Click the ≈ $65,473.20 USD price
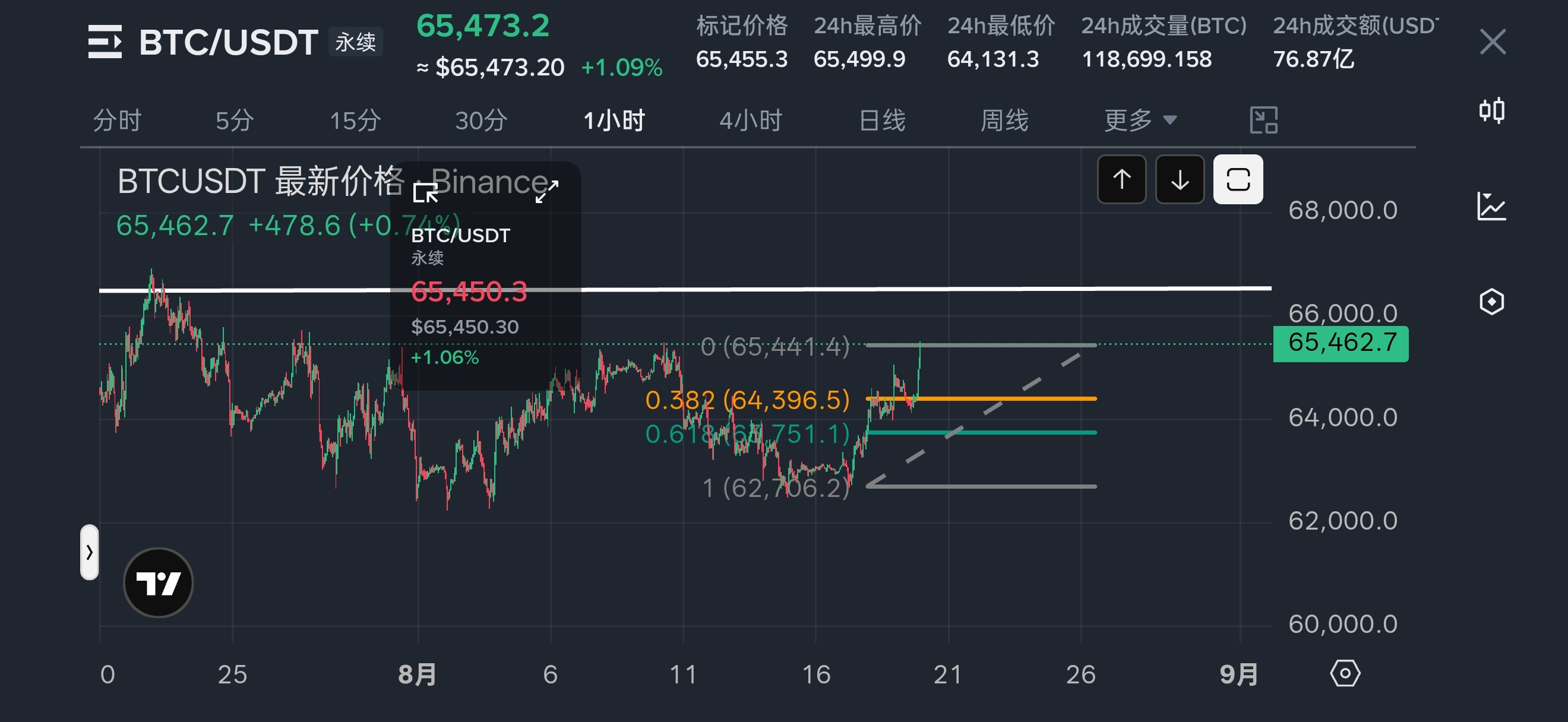Image resolution: width=1568 pixels, height=722 pixels. [491, 68]
